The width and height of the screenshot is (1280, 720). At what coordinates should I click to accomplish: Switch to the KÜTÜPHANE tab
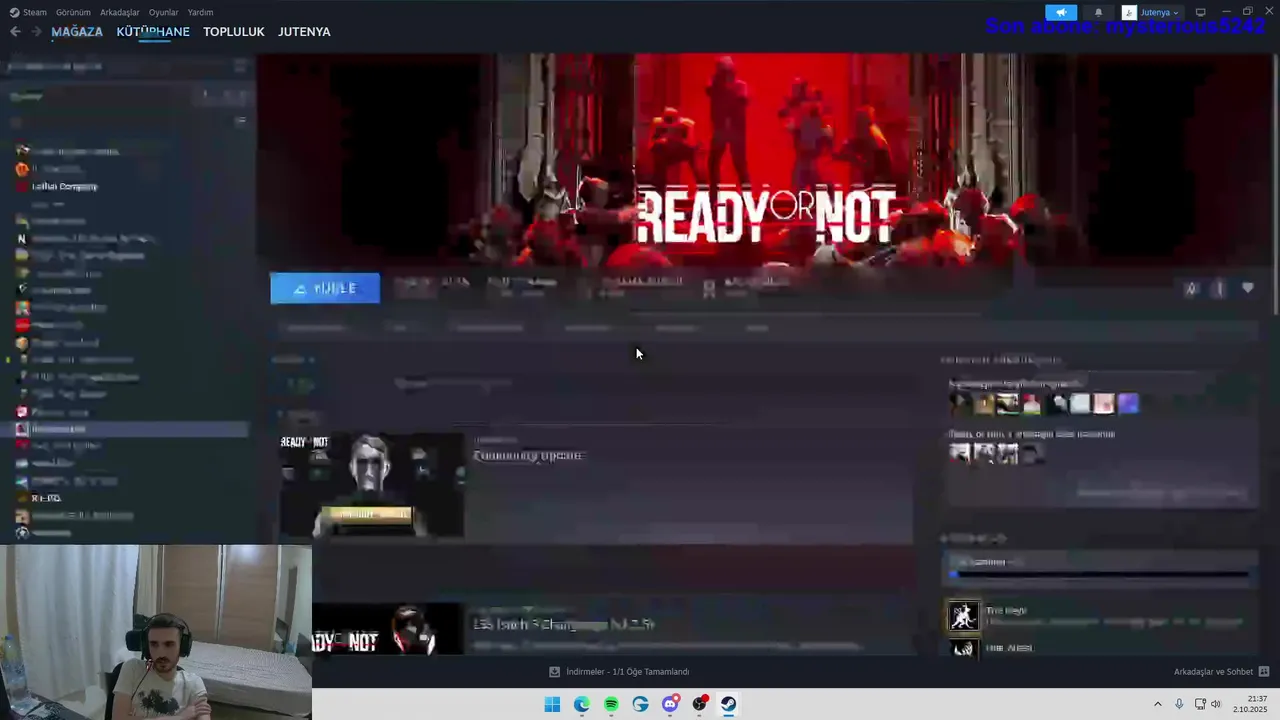(153, 32)
